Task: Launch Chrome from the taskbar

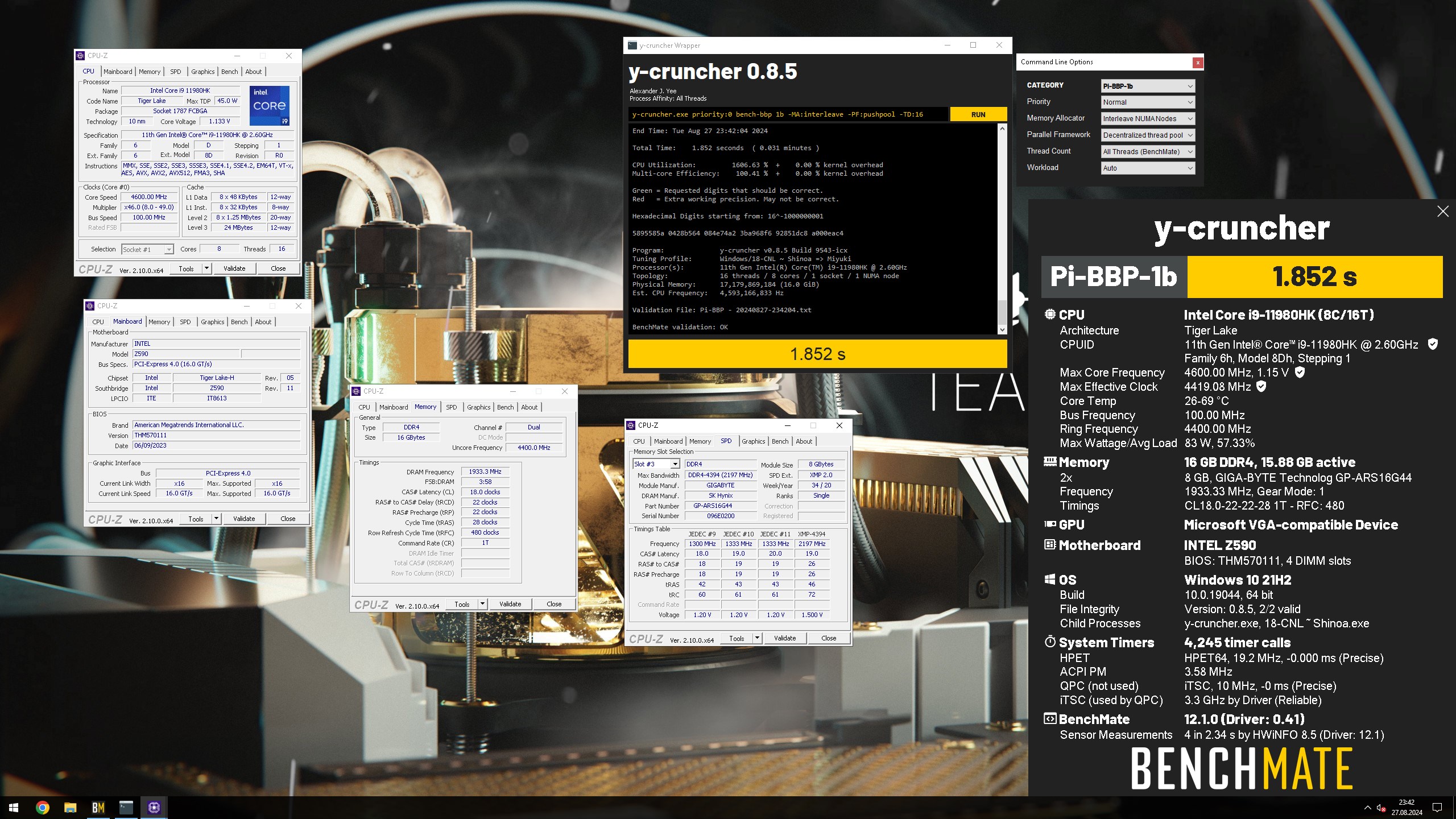Action: click(x=42, y=807)
